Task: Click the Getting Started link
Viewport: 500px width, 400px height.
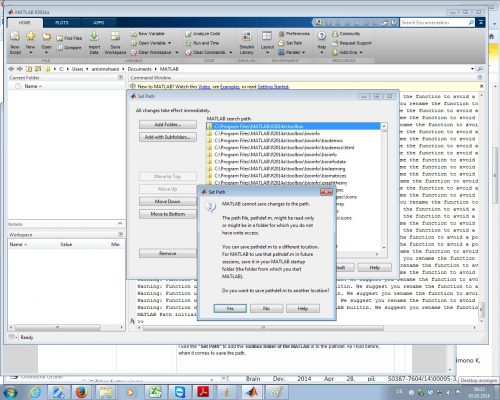Action: coord(273,87)
